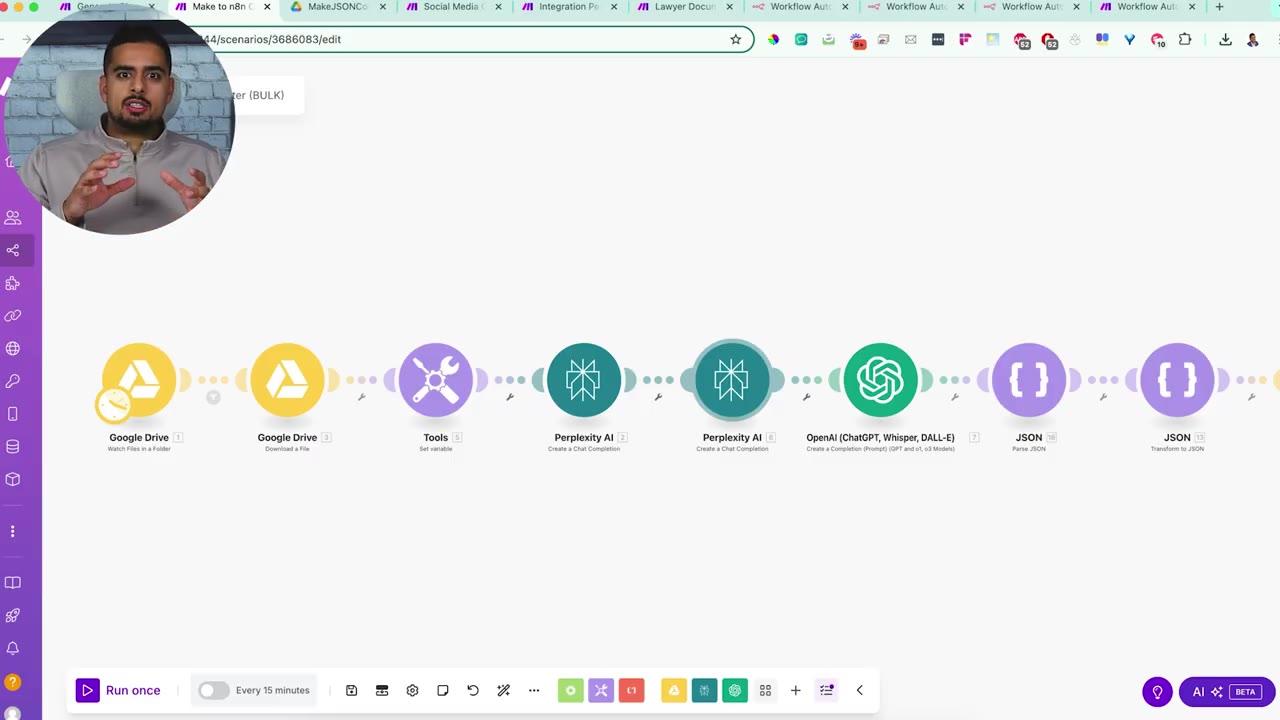Open the Team sidebar icon
The image size is (1280, 720).
click(x=13, y=217)
